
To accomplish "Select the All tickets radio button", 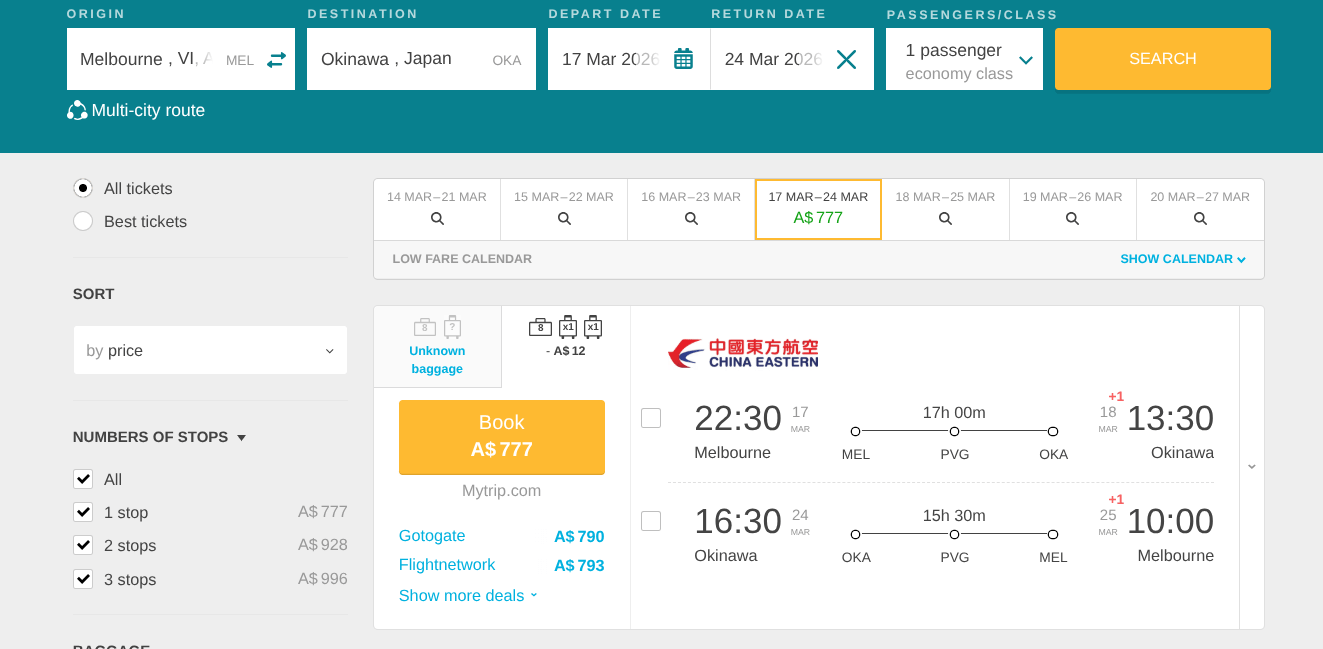I will pos(83,188).
